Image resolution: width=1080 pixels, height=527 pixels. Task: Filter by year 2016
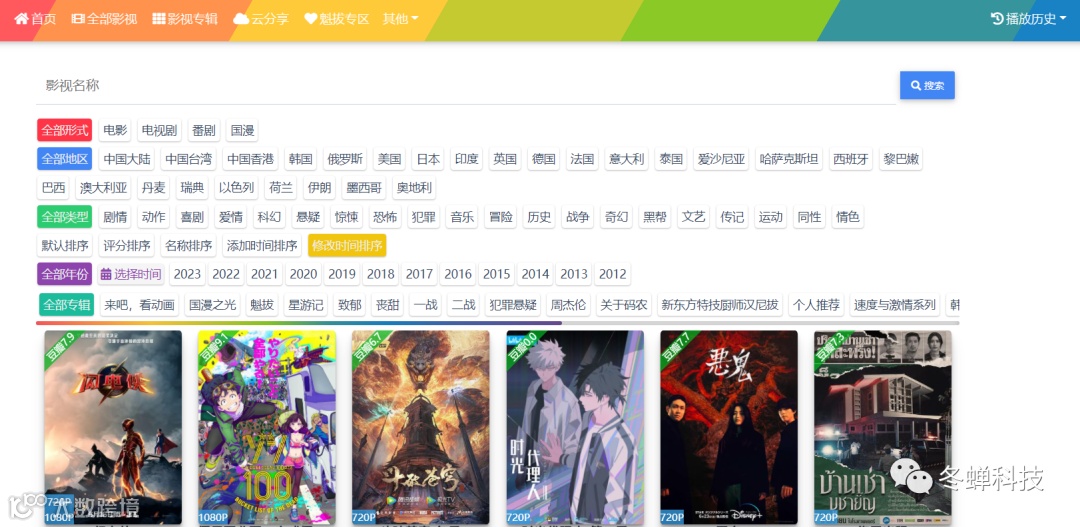458,274
